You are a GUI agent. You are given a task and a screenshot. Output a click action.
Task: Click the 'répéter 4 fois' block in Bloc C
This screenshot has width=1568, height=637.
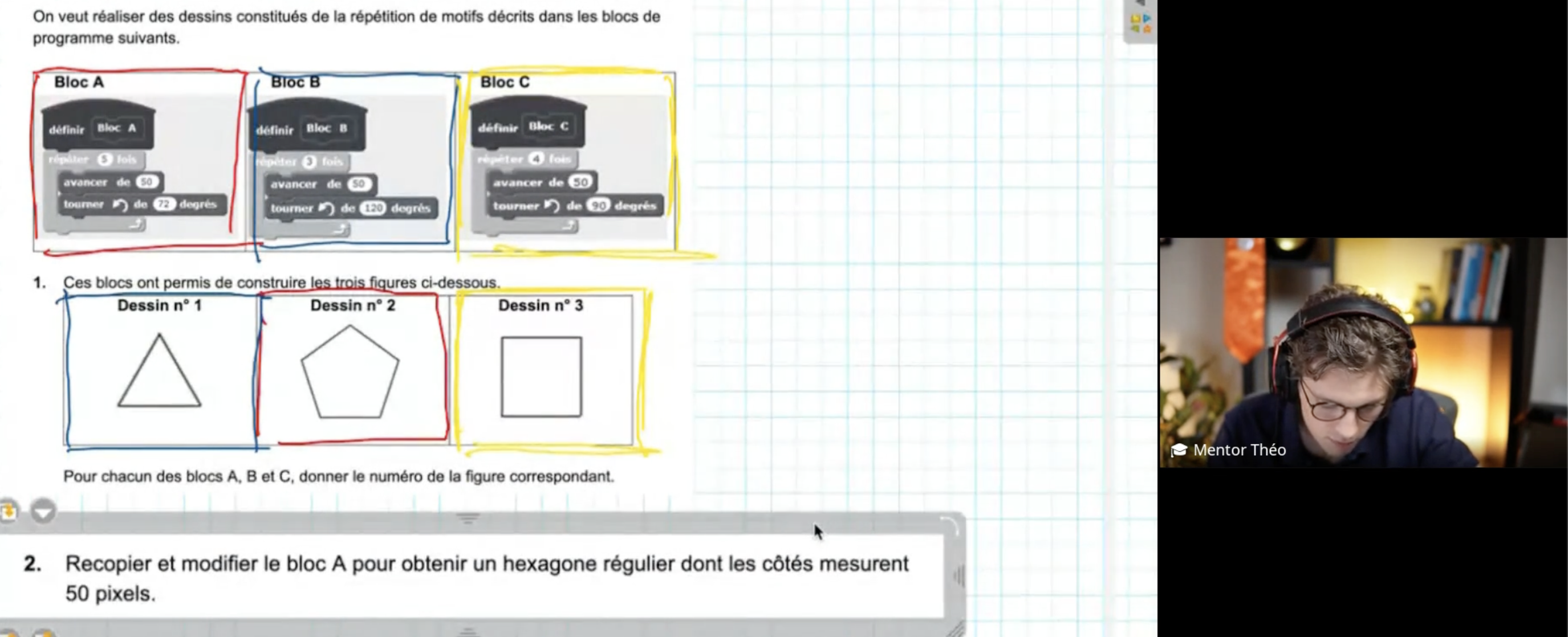525,159
